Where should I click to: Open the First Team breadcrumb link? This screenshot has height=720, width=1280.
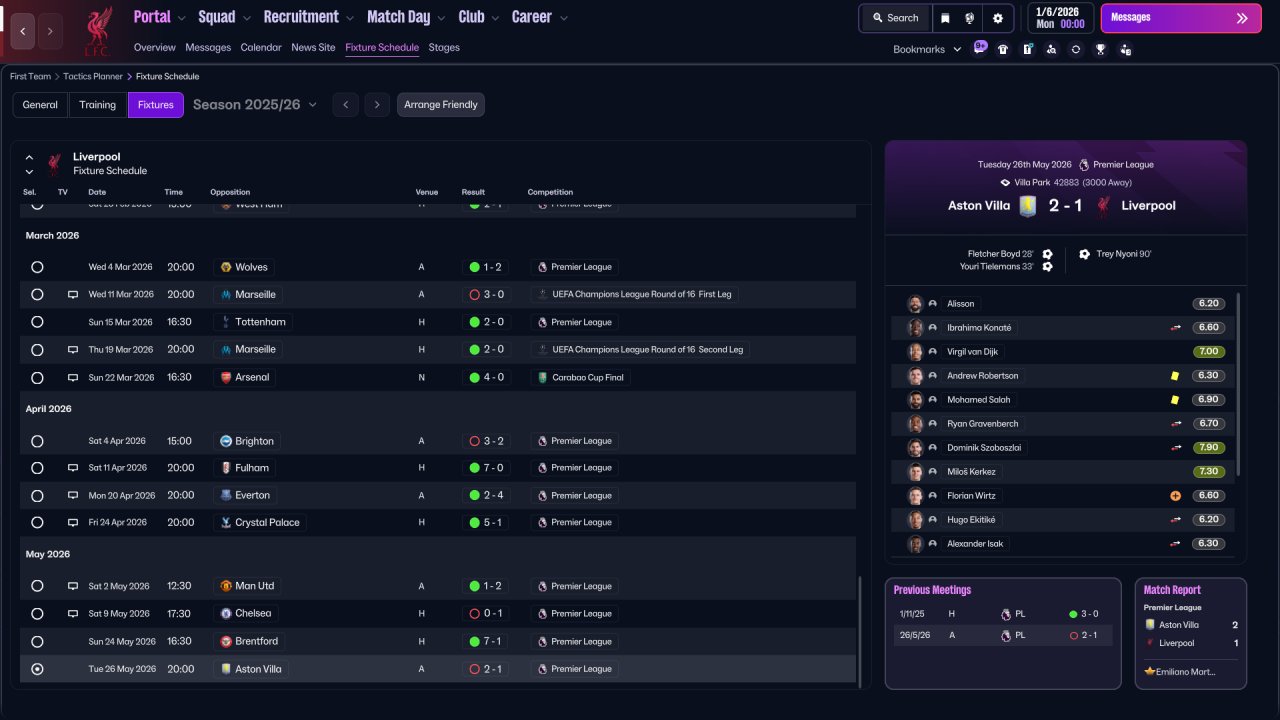(x=30, y=77)
